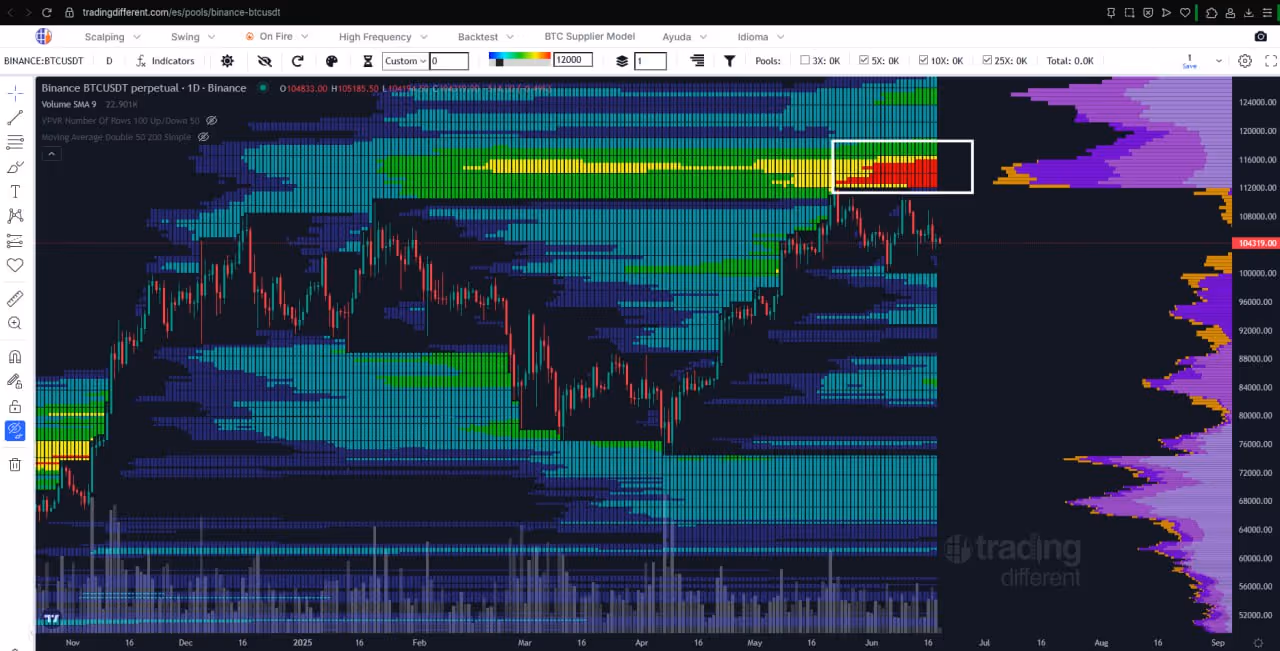Open the browser downloads icon
1280x651 pixels.
pyautogui.click(x=1247, y=12)
